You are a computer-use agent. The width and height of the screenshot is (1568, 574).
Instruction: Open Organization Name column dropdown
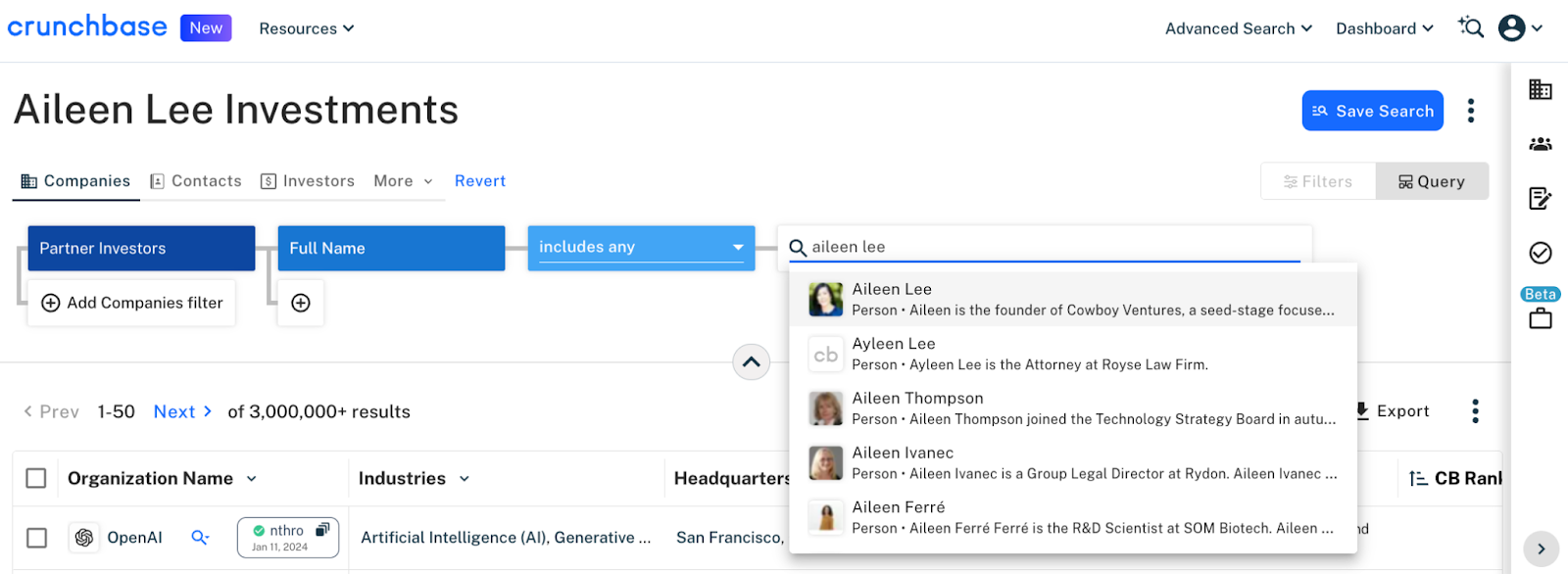[x=252, y=478]
